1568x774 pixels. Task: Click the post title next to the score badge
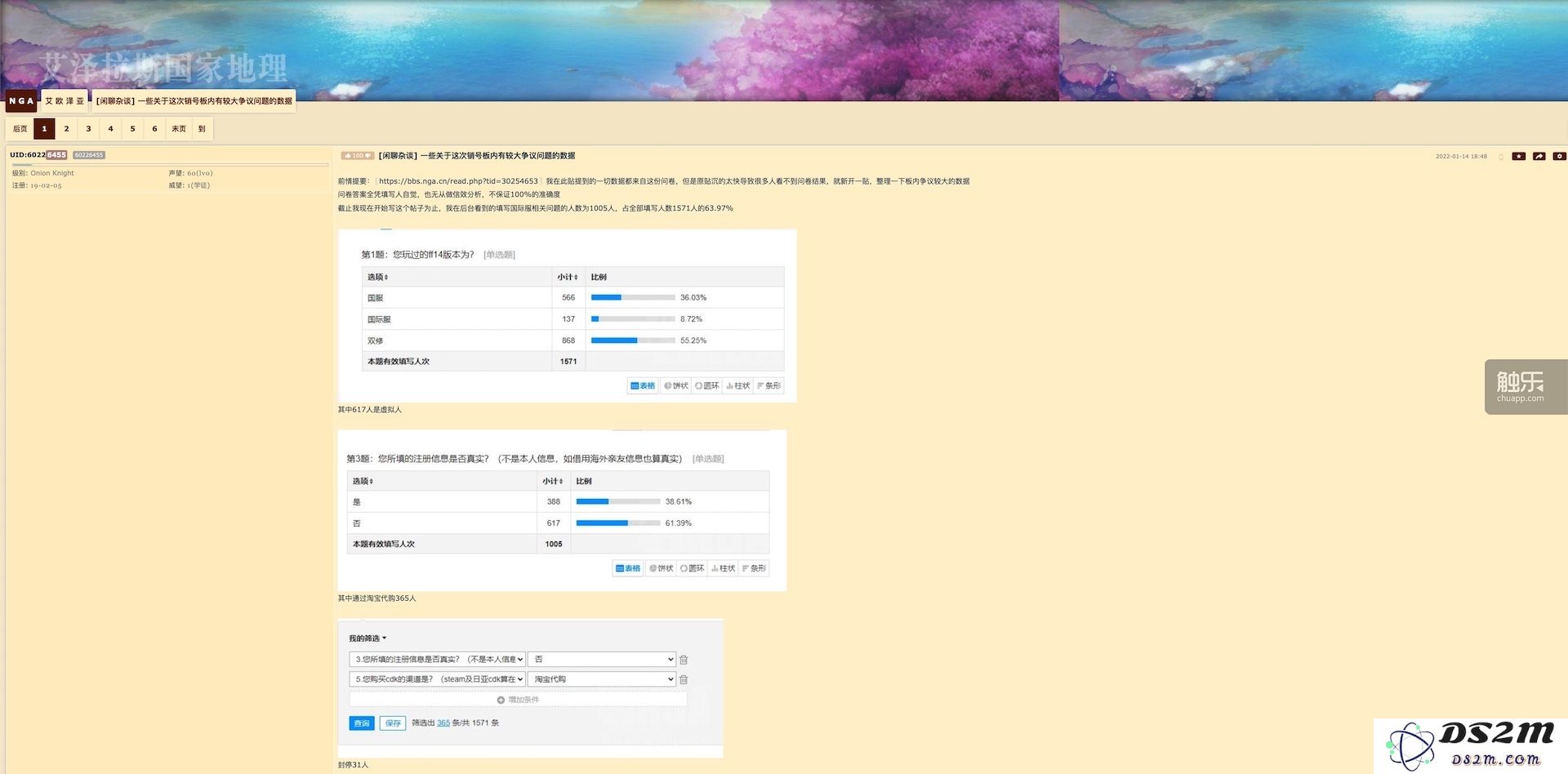pos(477,155)
